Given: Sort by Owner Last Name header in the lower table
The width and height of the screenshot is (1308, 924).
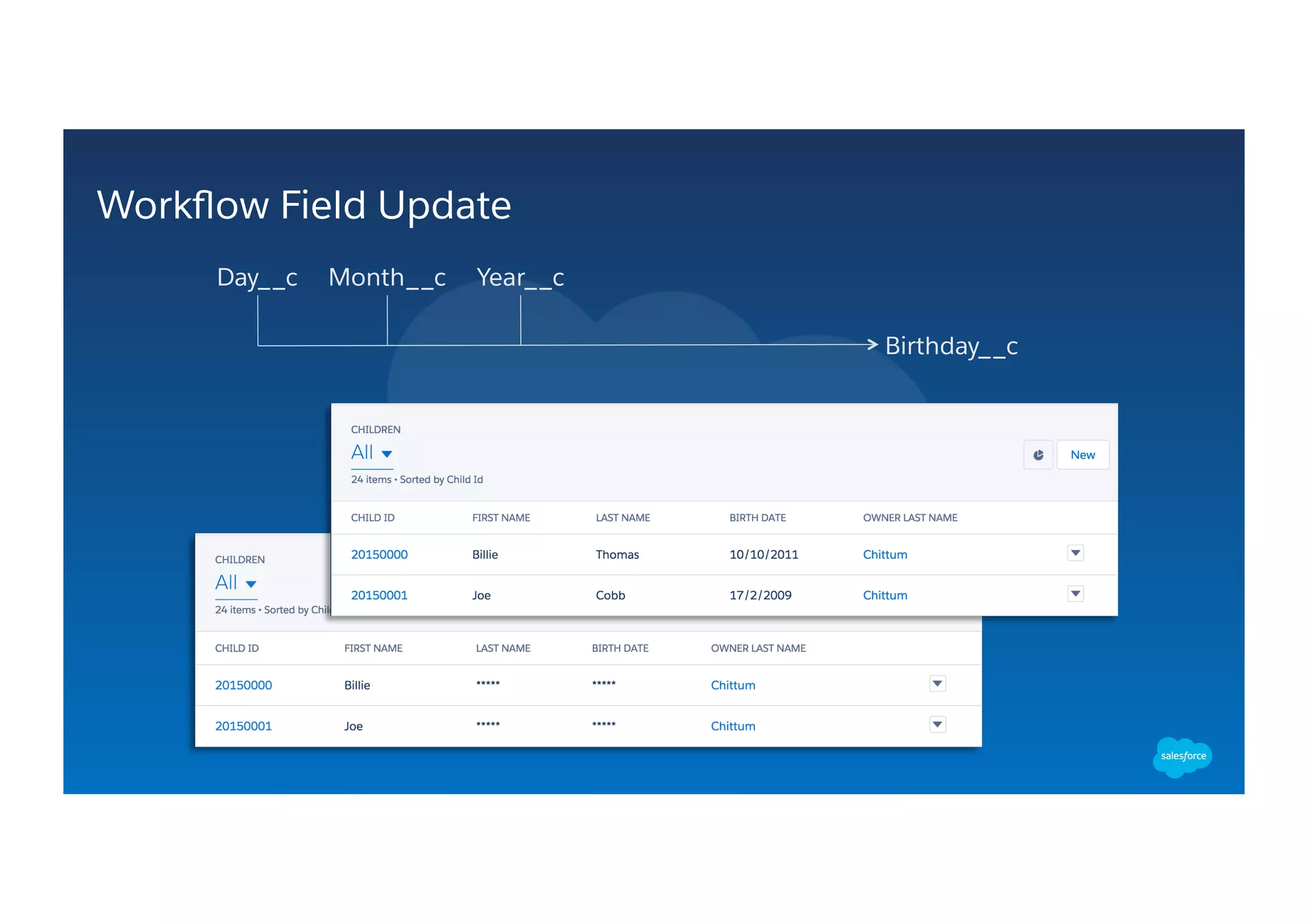Looking at the screenshot, I should [758, 648].
